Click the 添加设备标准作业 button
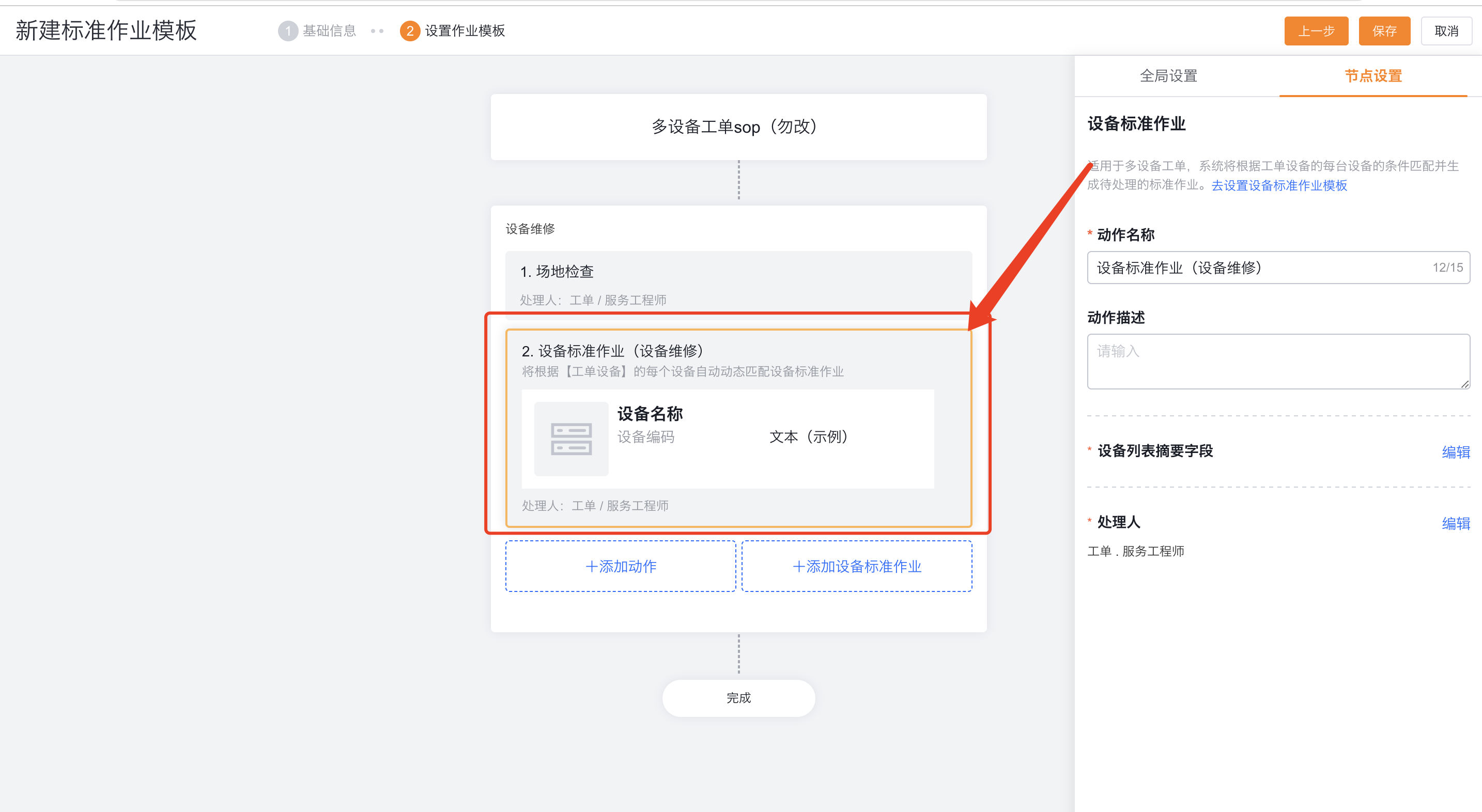The image size is (1482, 812). [x=857, y=566]
